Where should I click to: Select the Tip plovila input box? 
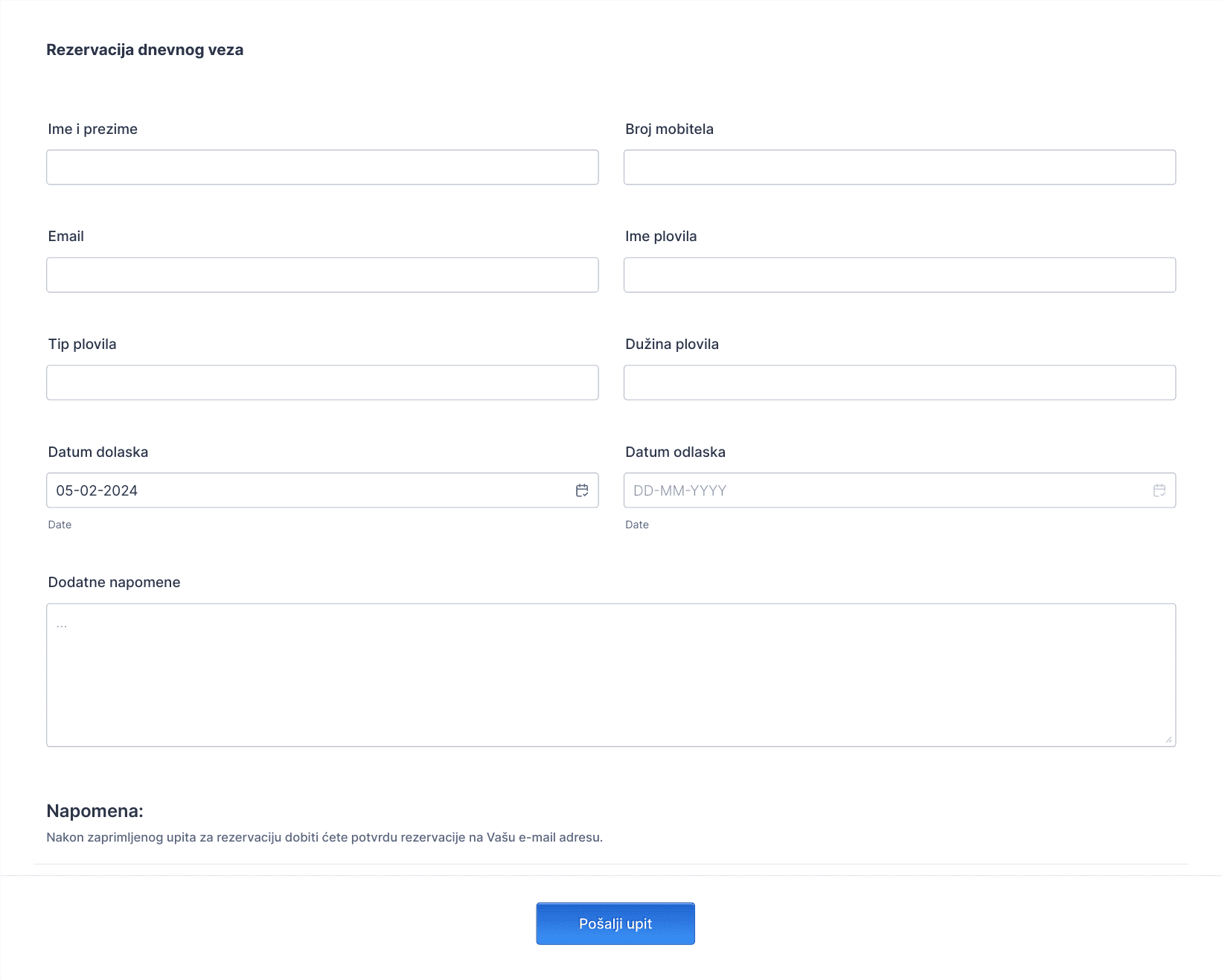(x=322, y=382)
